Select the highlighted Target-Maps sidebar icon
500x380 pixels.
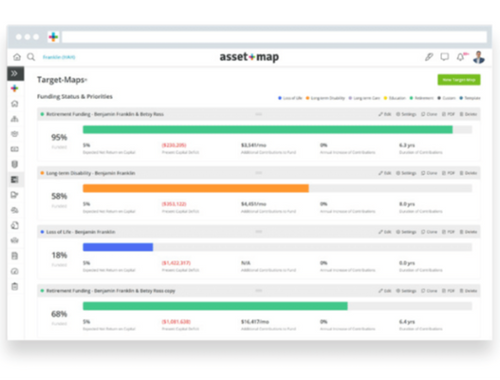coord(15,180)
